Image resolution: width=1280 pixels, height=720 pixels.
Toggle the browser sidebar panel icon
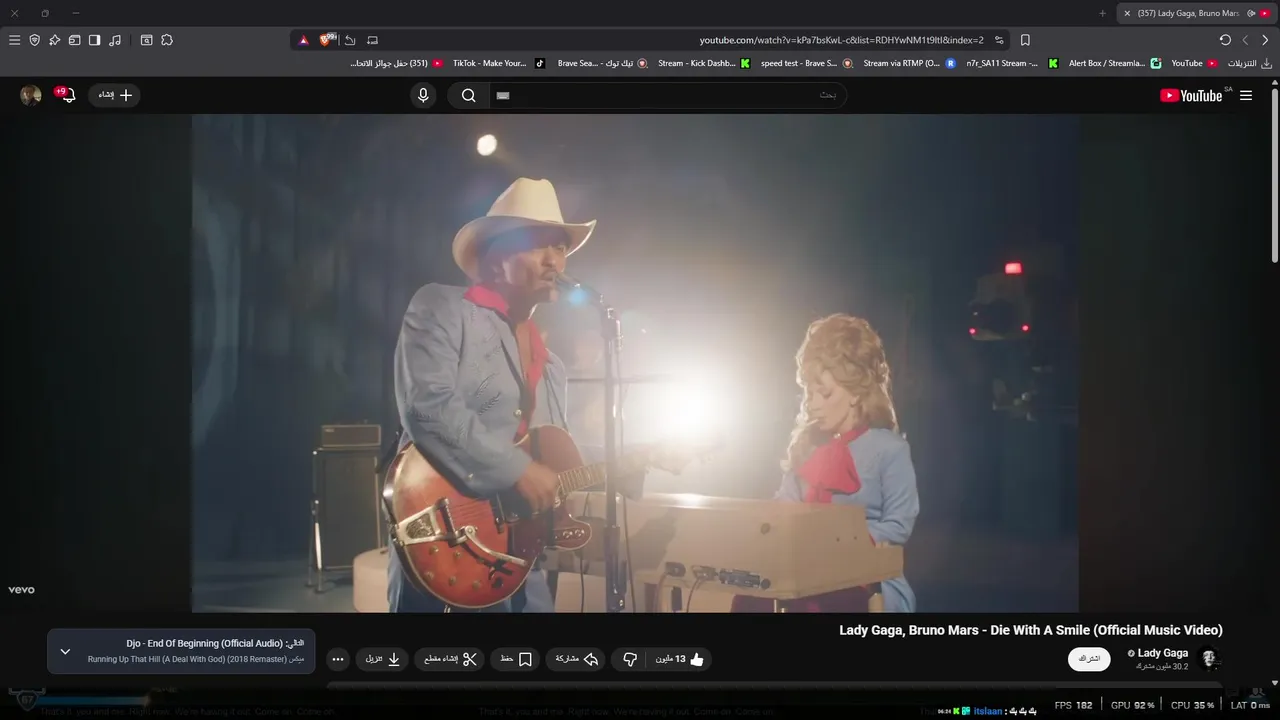[x=94, y=40]
